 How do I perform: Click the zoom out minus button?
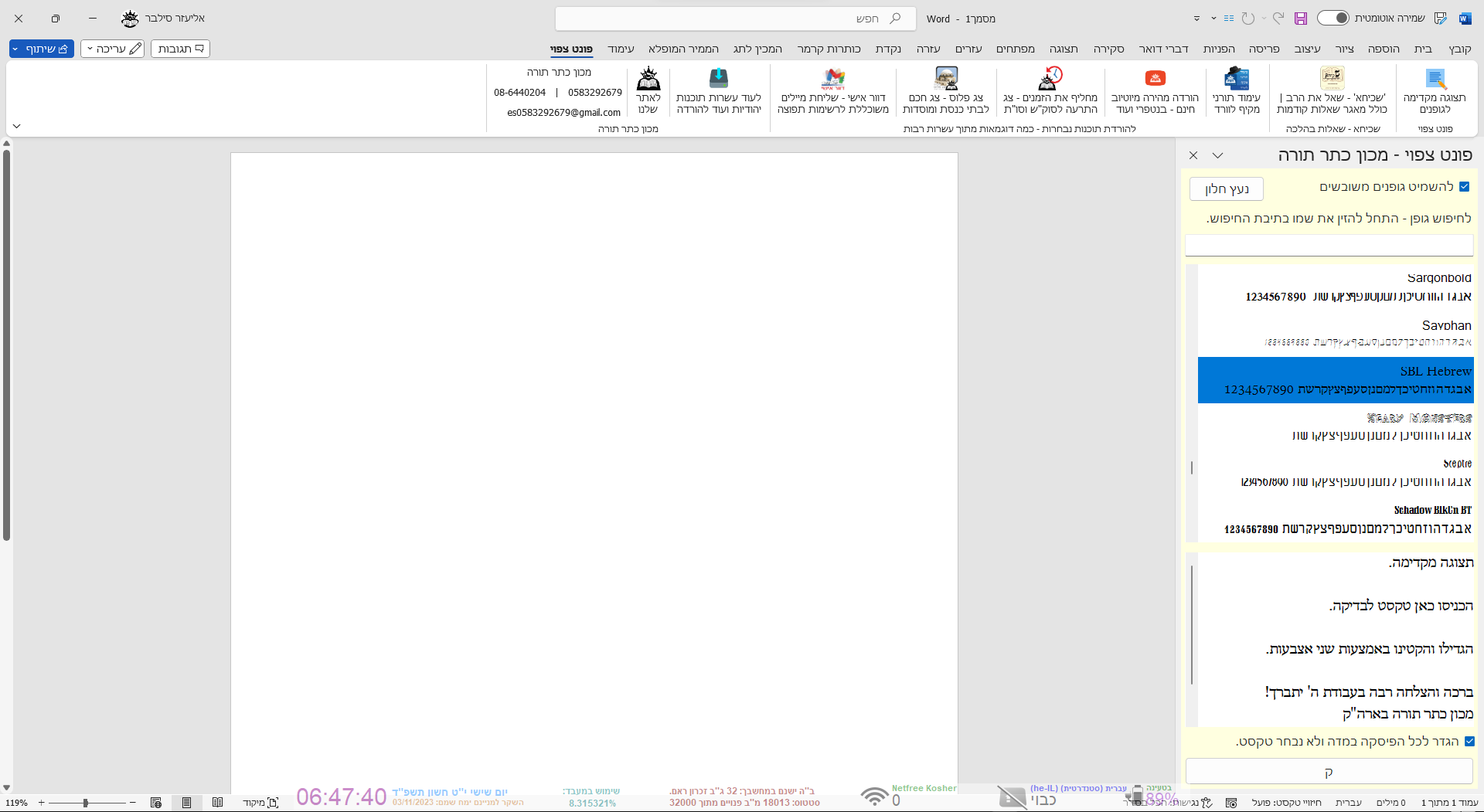click(x=133, y=803)
